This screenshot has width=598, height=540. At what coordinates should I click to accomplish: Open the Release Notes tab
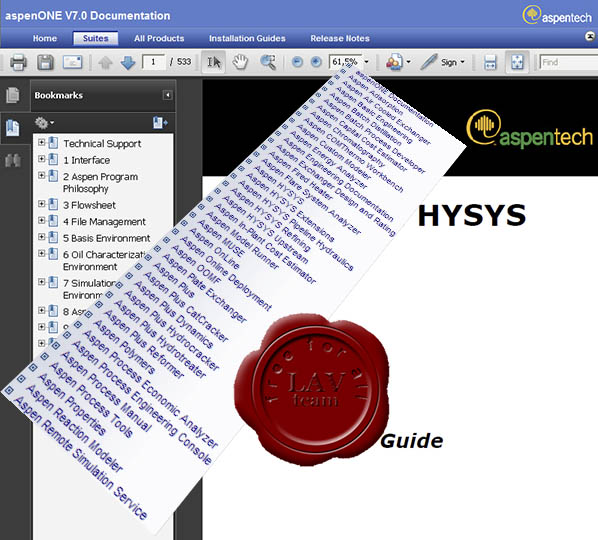340,38
